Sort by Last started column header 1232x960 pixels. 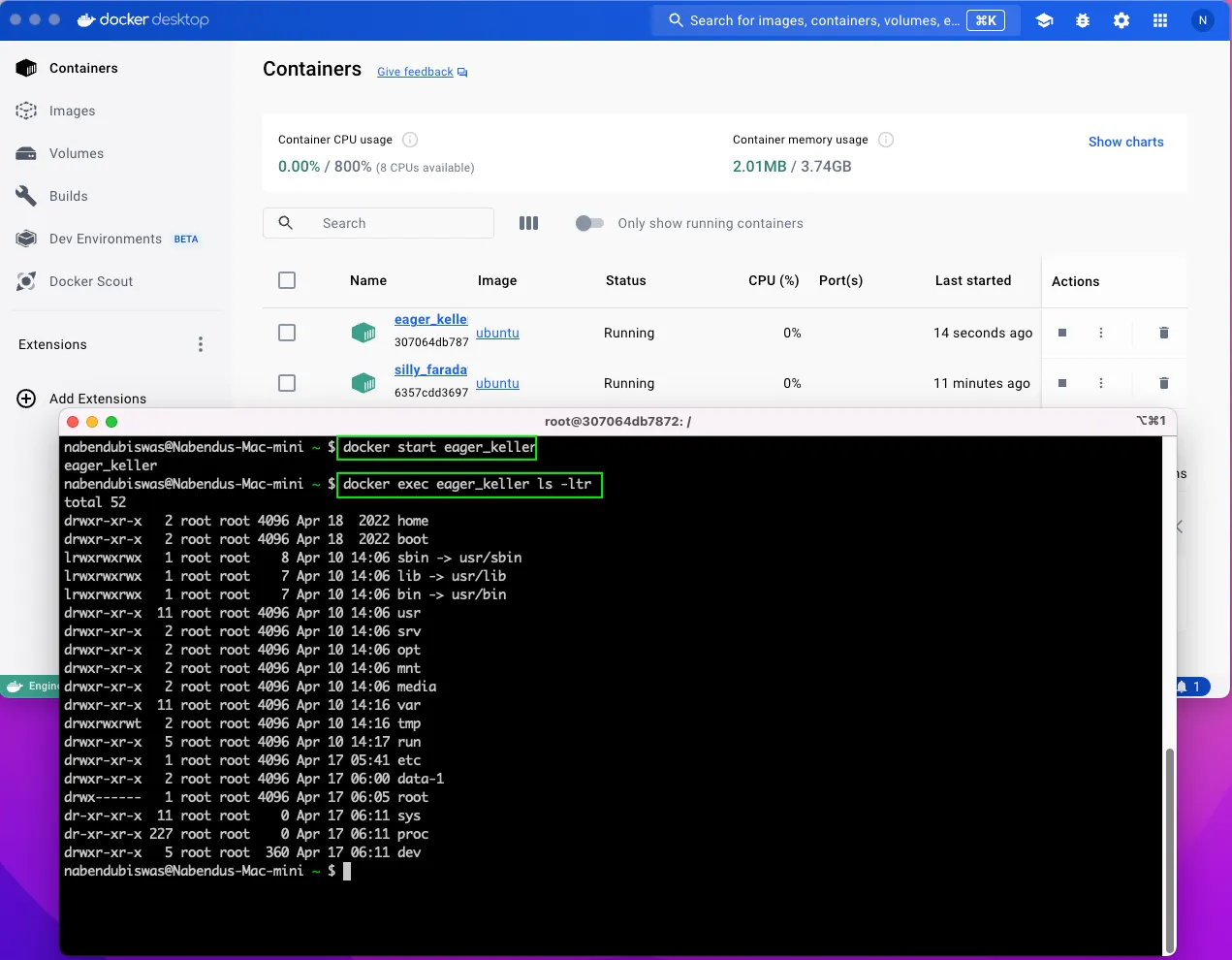(x=973, y=280)
